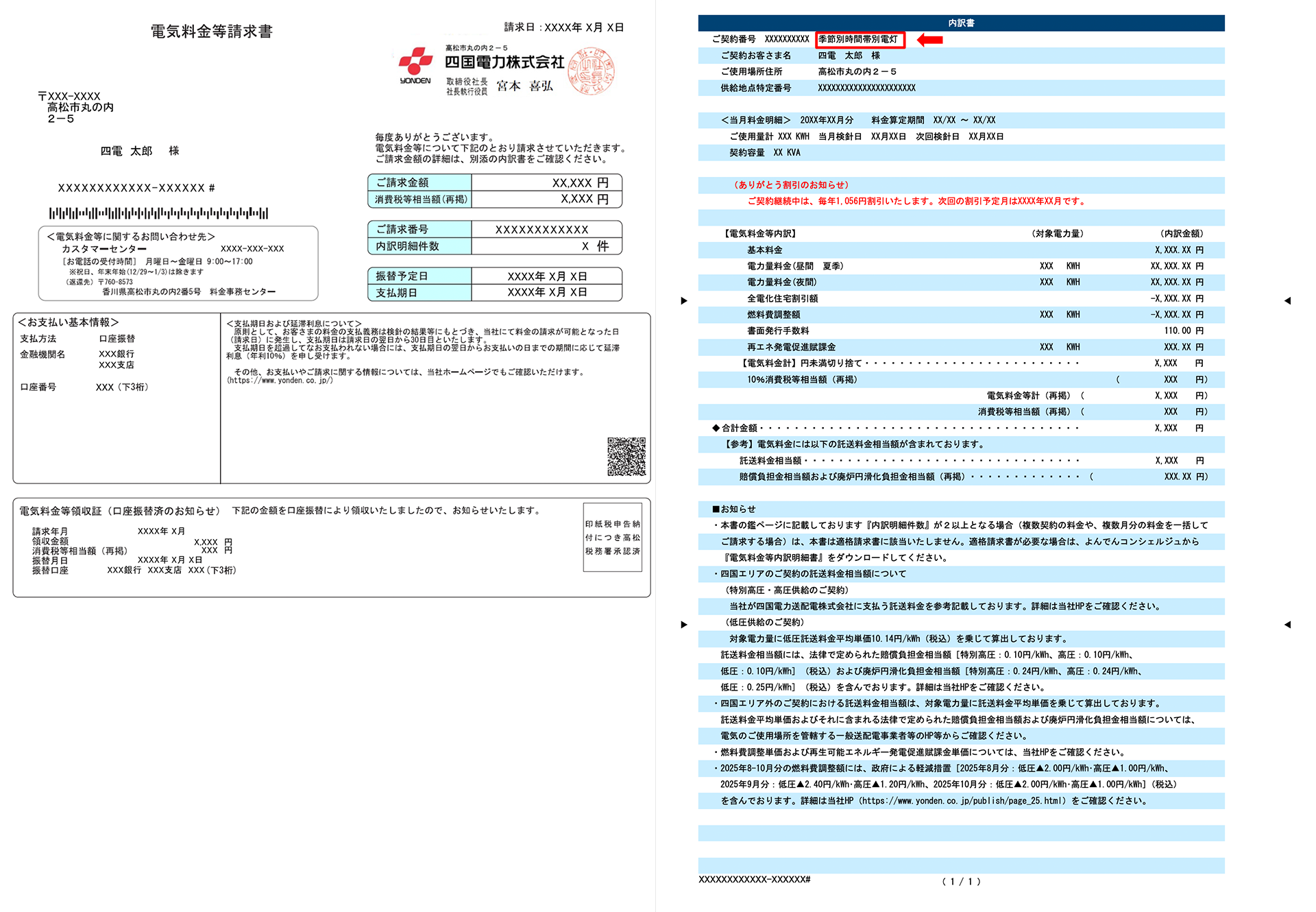Click the 電気料金等請求書 title
1316x912 pixels.
click(x=212, y=32)
